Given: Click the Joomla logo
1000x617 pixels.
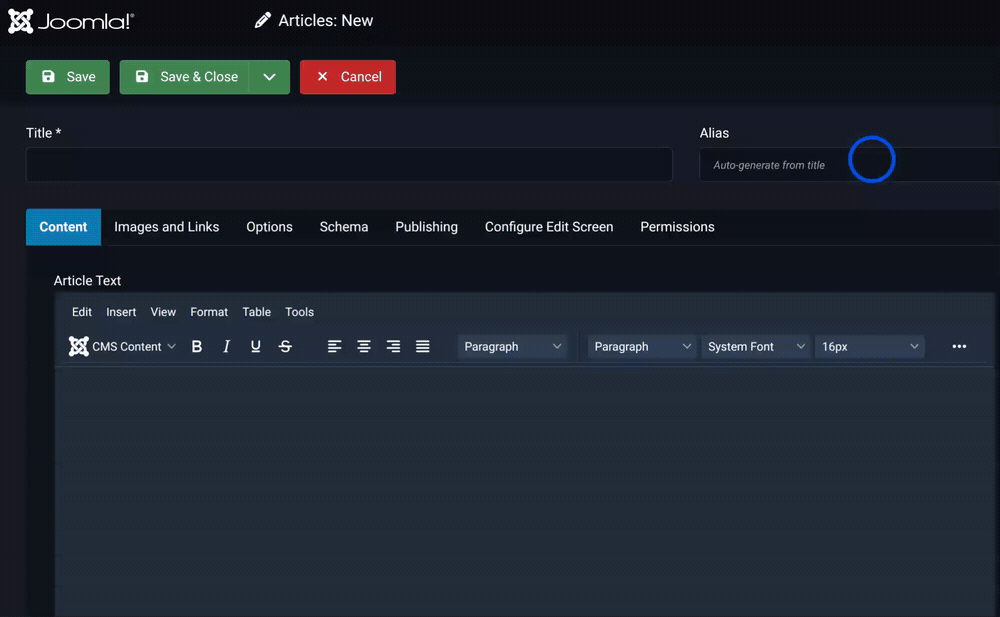Looking at the screenshot, I should point(71,21).
